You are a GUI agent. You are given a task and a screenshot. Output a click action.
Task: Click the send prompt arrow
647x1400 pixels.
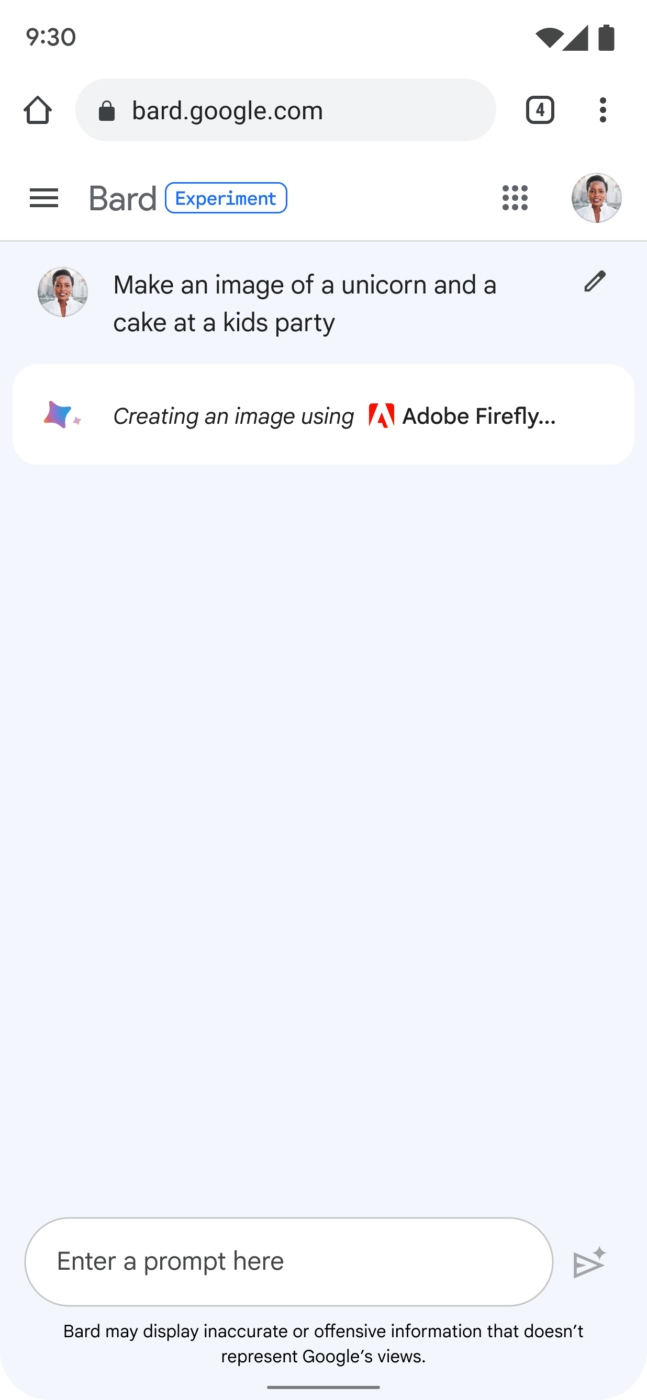590,1262
